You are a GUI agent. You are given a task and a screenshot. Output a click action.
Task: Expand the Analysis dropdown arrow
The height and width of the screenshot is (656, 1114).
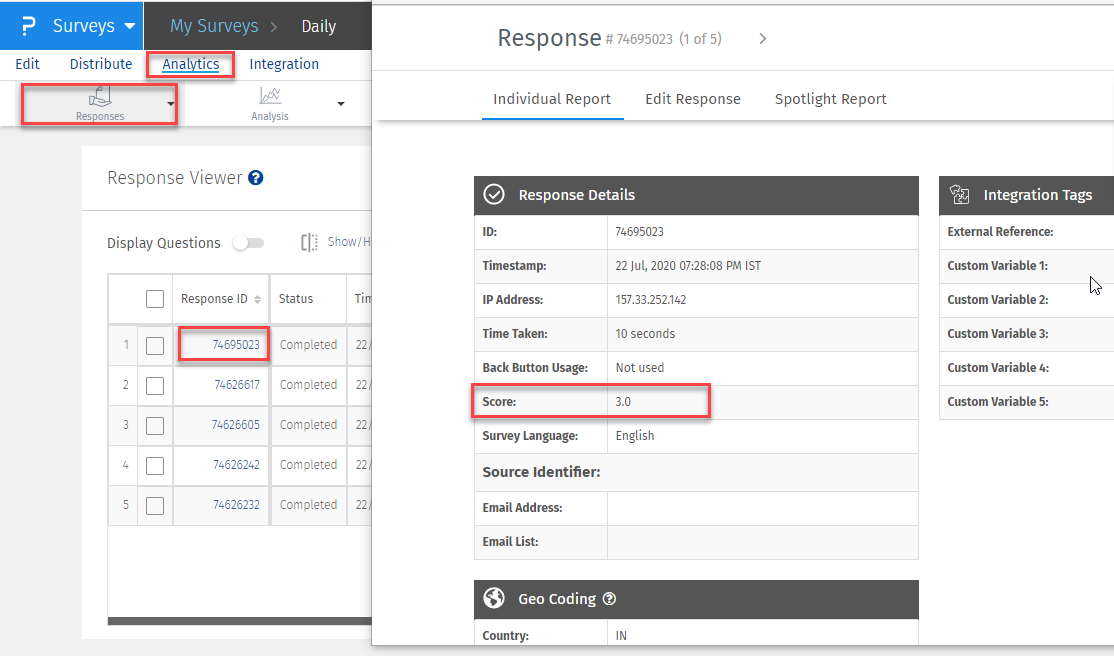(x=341, y=104)
